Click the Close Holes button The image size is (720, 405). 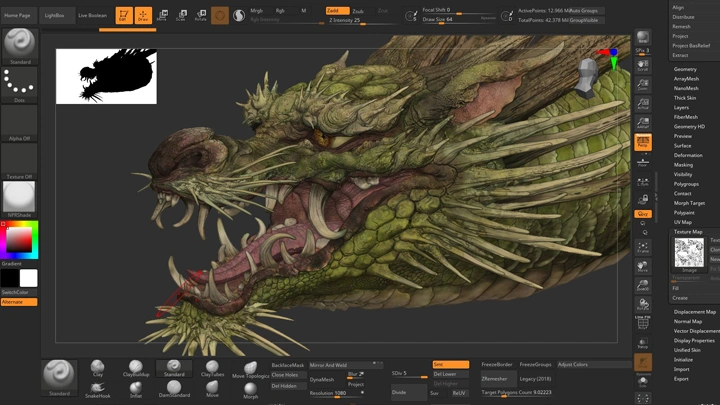(288, 375)
